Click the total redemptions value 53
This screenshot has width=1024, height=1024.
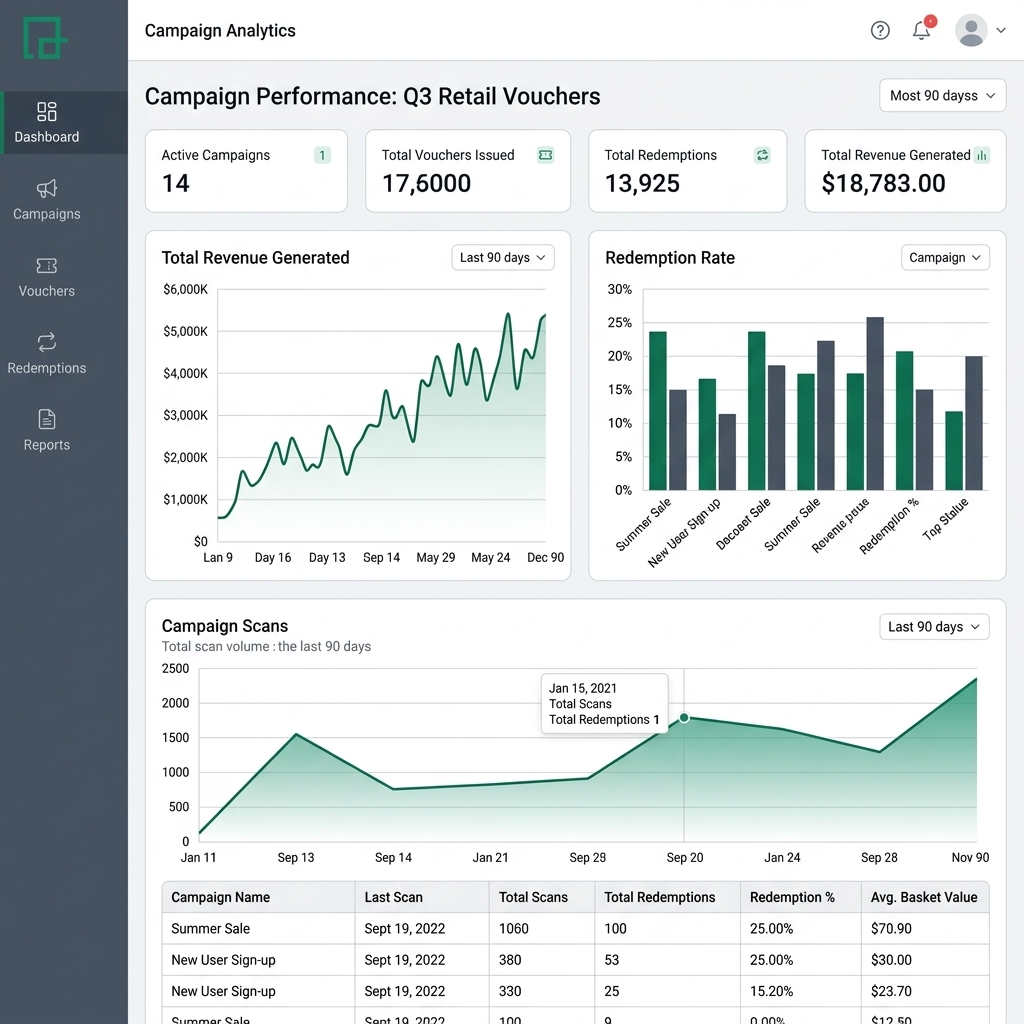(x=611, y=960)
